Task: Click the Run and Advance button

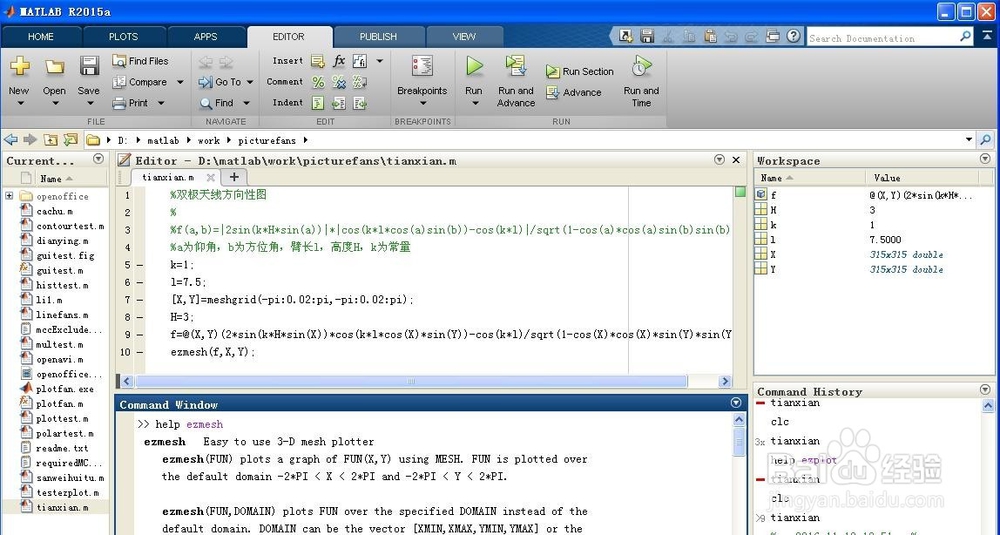Action: pos(515,80)
